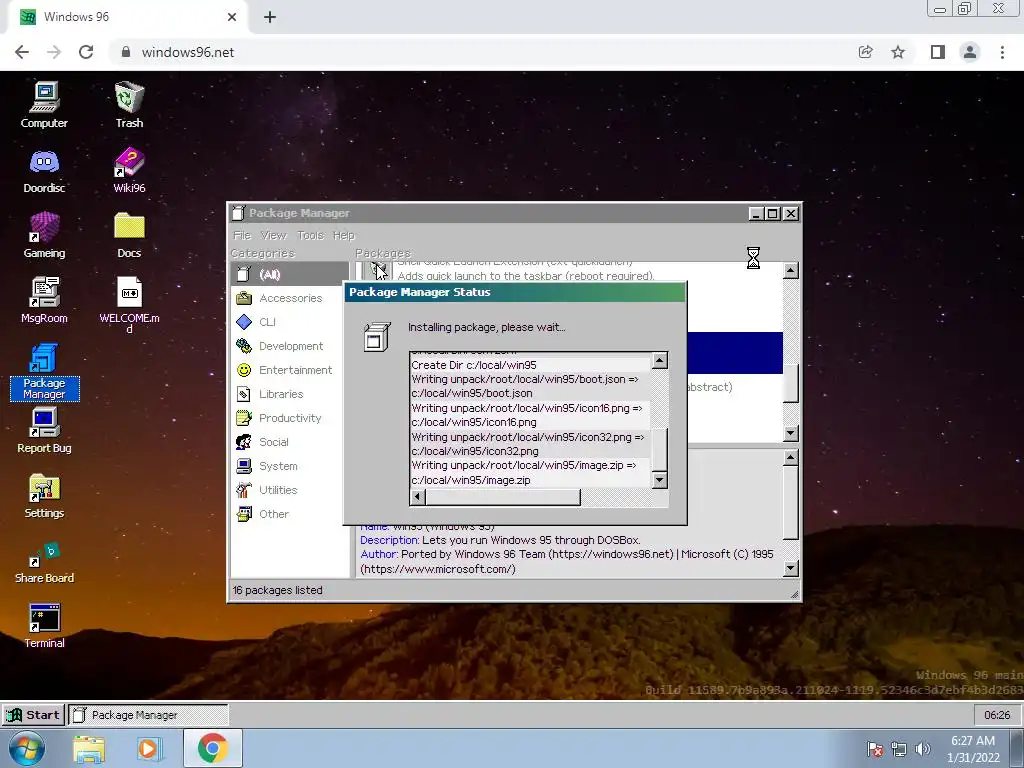Image resolution: width=1024 pixels, height=768 pixels.
Task: Select the CLI category
Action: (x=290, y=322)
